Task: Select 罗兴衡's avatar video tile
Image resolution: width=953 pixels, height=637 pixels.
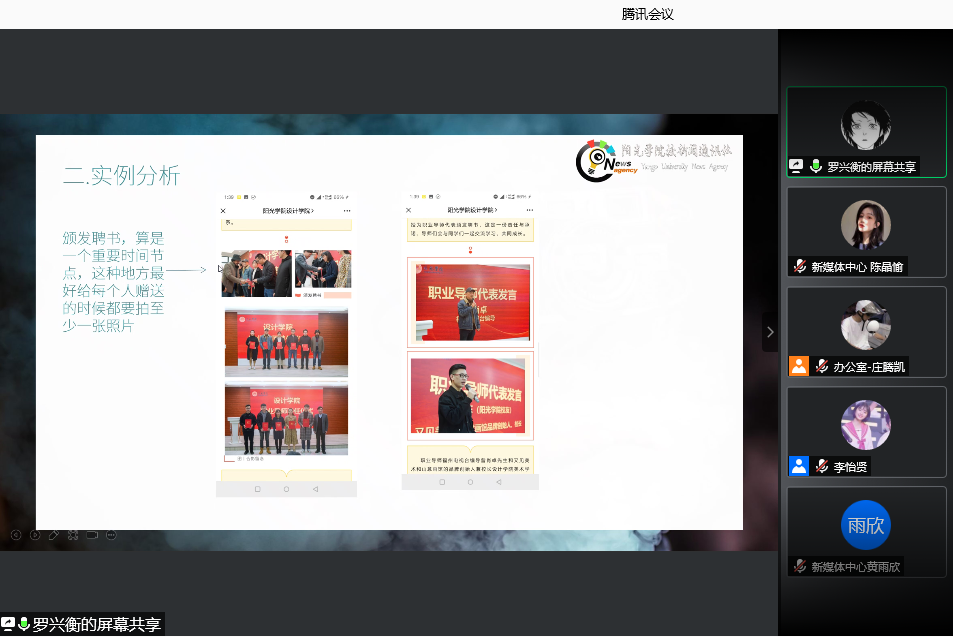Action: [x=866, y=125]
